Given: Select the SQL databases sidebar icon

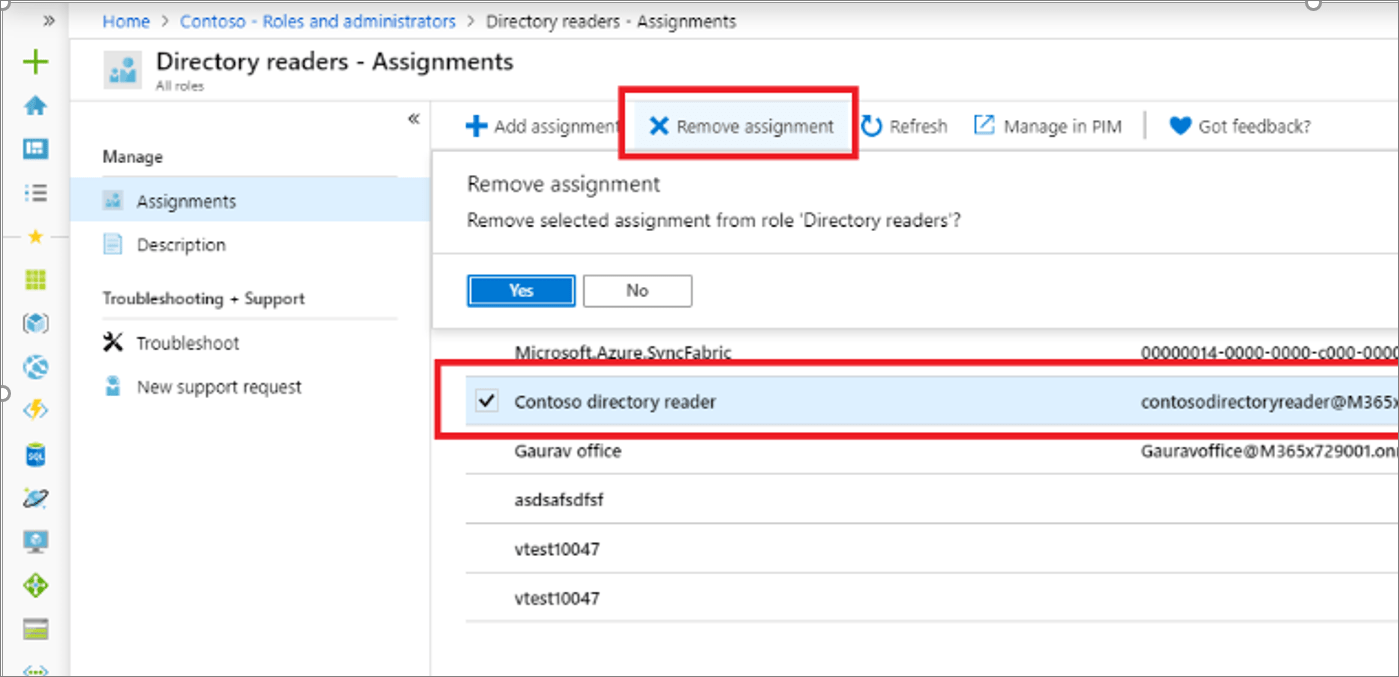Looking at the screenshot, I should 36,455.
